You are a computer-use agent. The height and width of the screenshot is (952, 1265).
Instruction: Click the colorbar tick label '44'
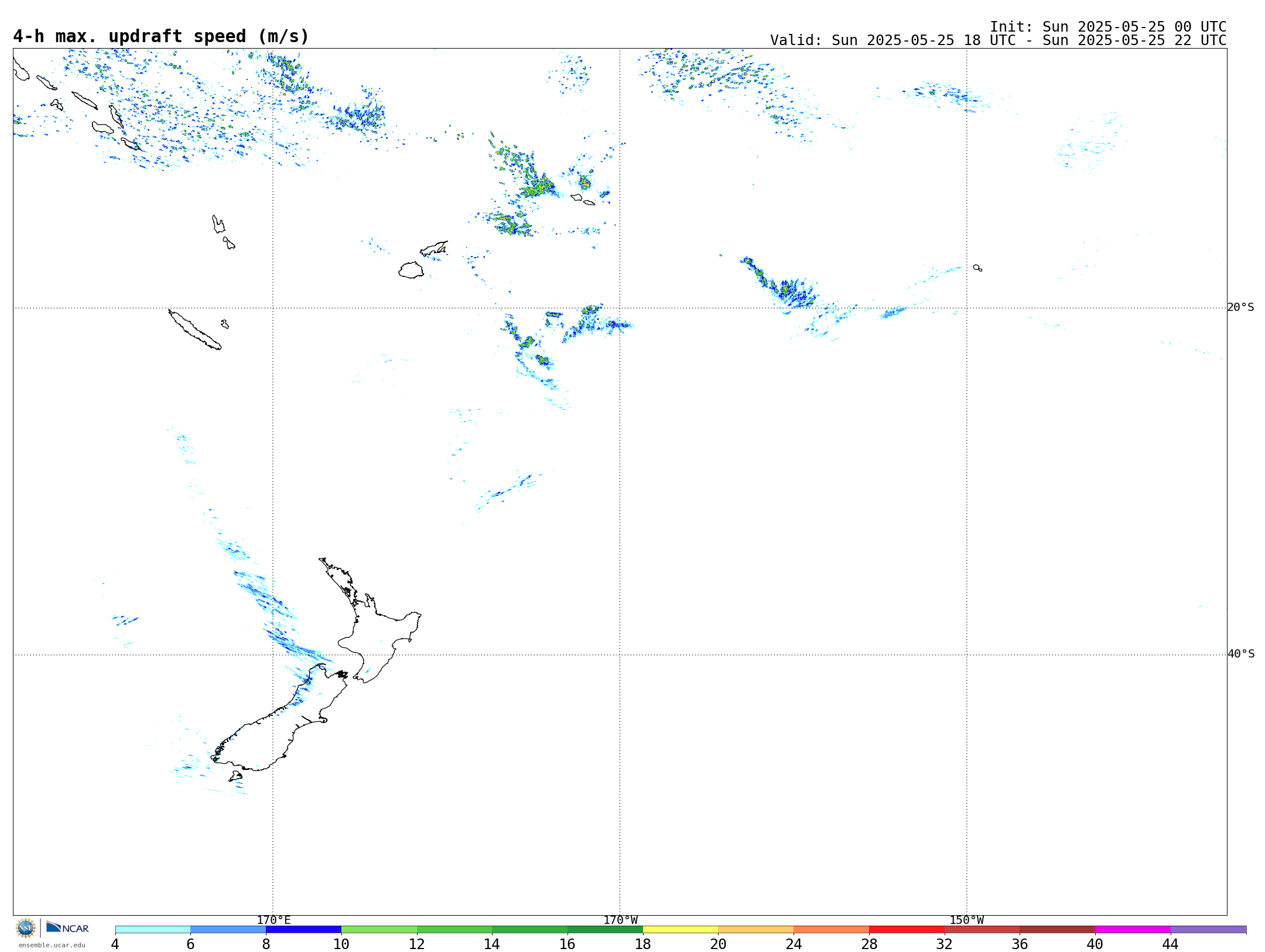[1170, 944]
